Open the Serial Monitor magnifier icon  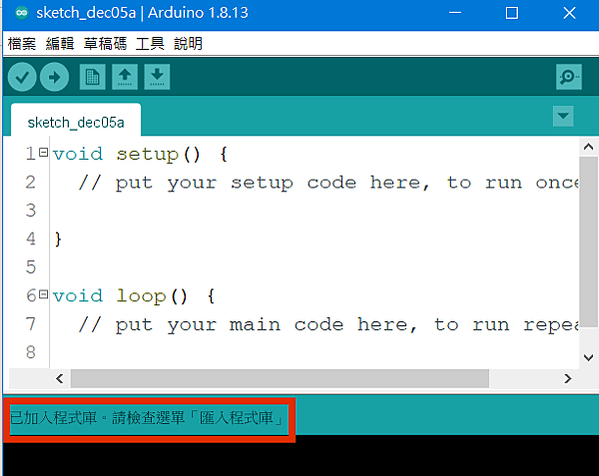(569, 77)
